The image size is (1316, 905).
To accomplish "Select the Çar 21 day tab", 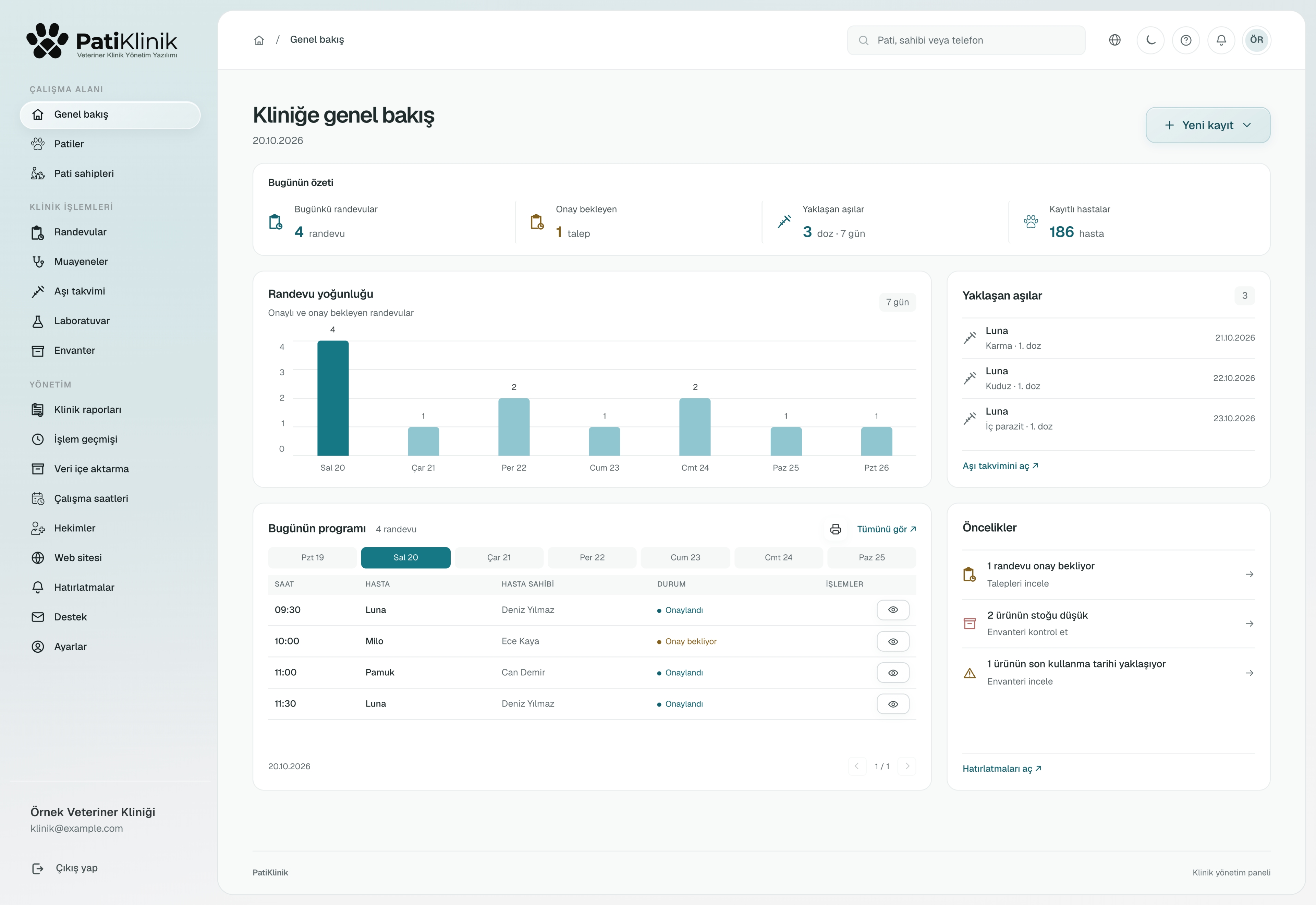I will pos(499,557).
